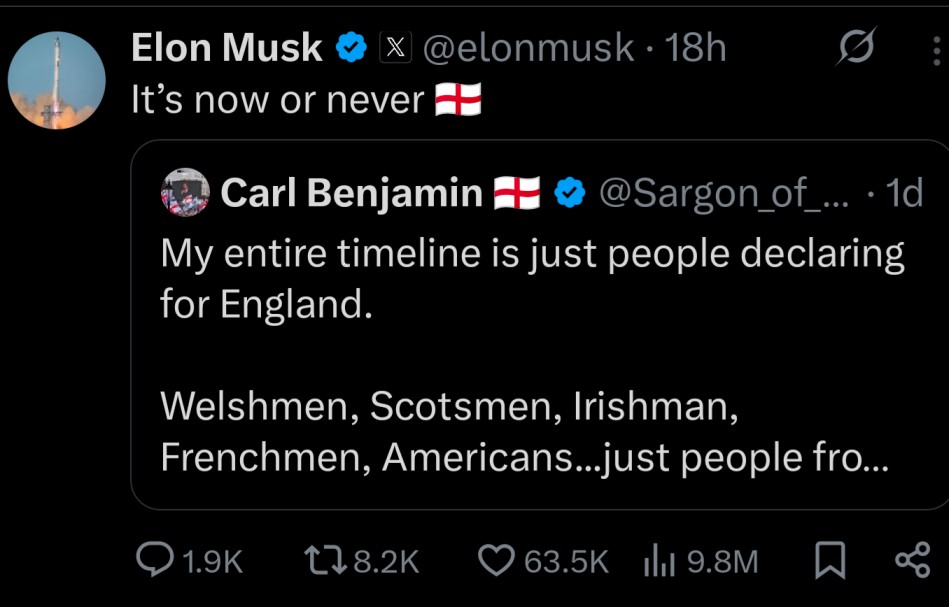This screenshot has height=607, width=949.
Task: Open the @Sargon_of_... handle
Action: coord(721,192)
